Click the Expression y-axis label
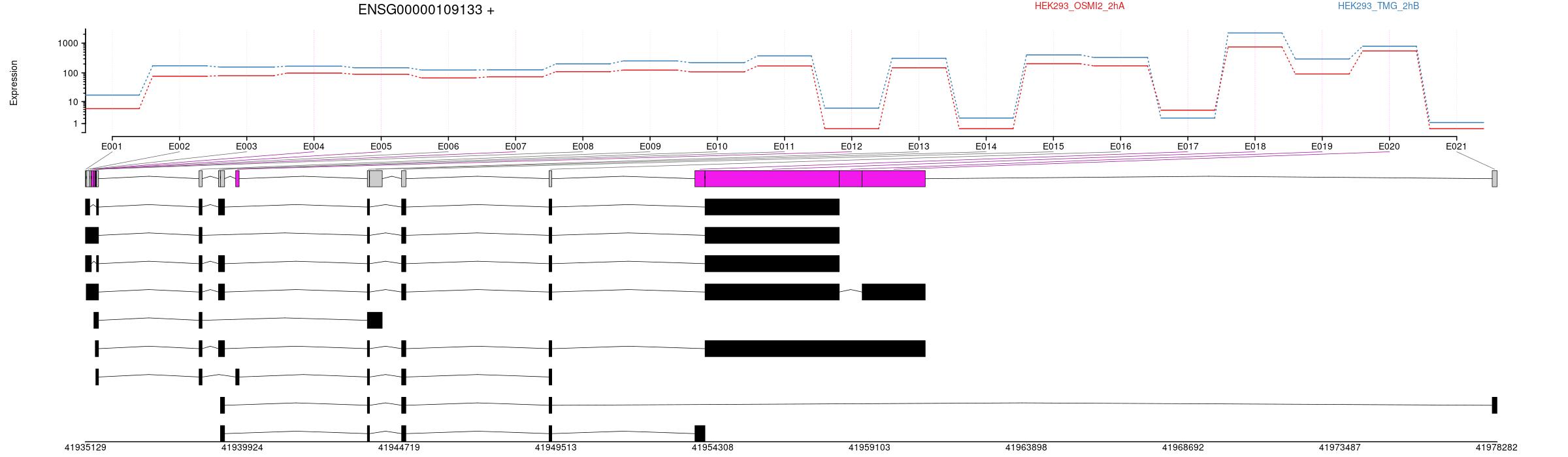This screenshot has height=457, width=1568. [14, 83]
